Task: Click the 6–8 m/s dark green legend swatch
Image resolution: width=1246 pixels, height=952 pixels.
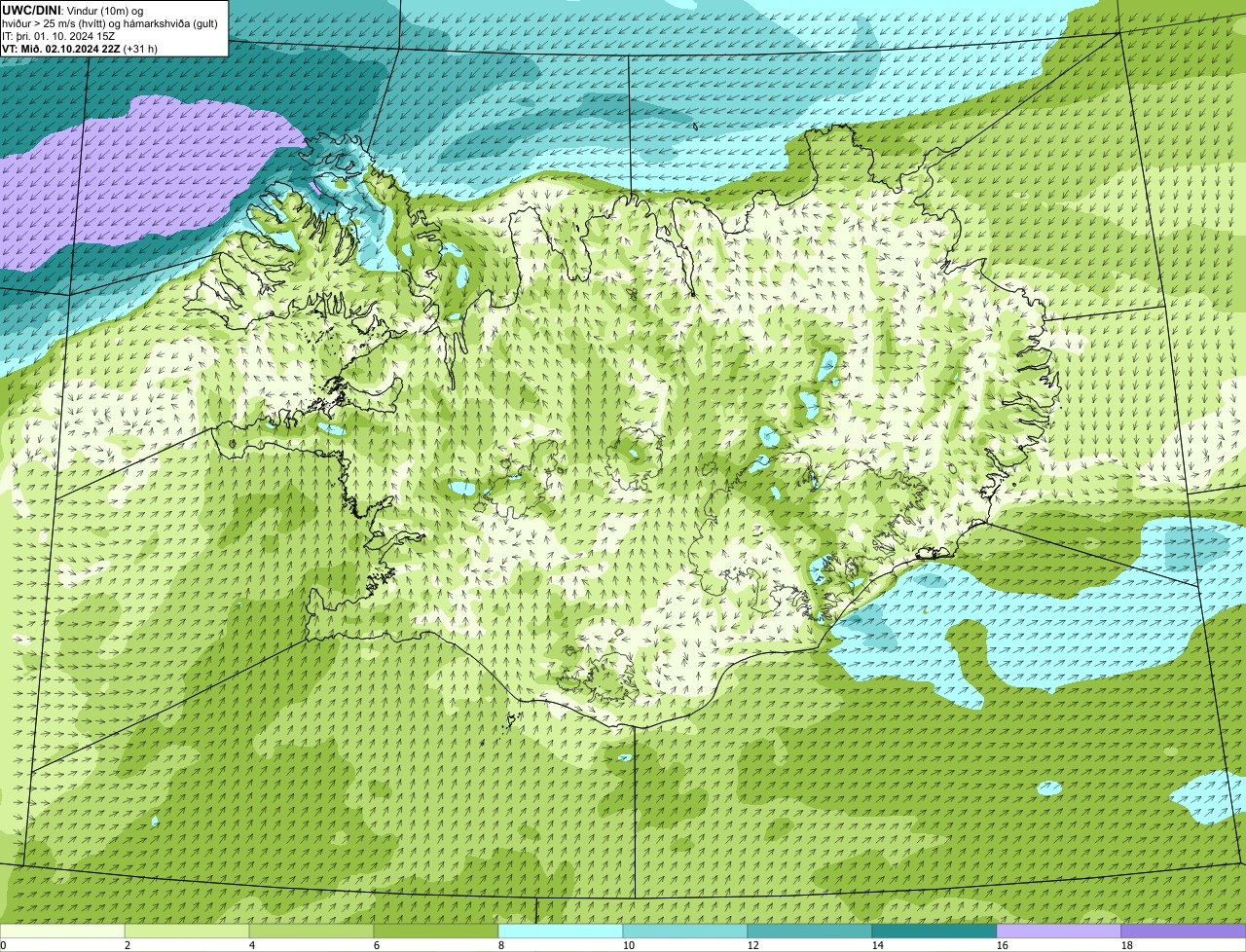Action: [436, 931]
